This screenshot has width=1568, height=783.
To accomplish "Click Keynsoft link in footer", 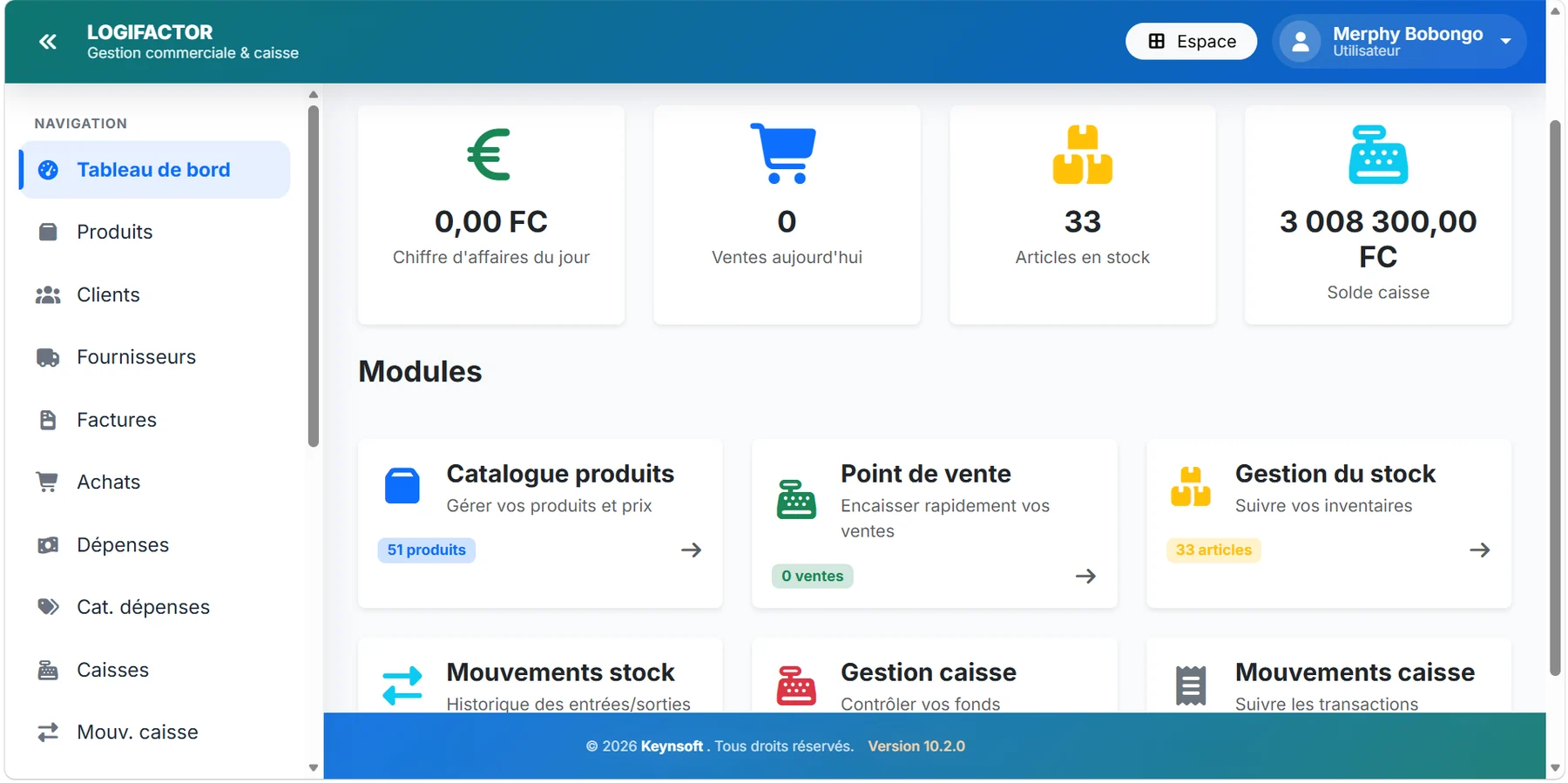I will 672,746.
